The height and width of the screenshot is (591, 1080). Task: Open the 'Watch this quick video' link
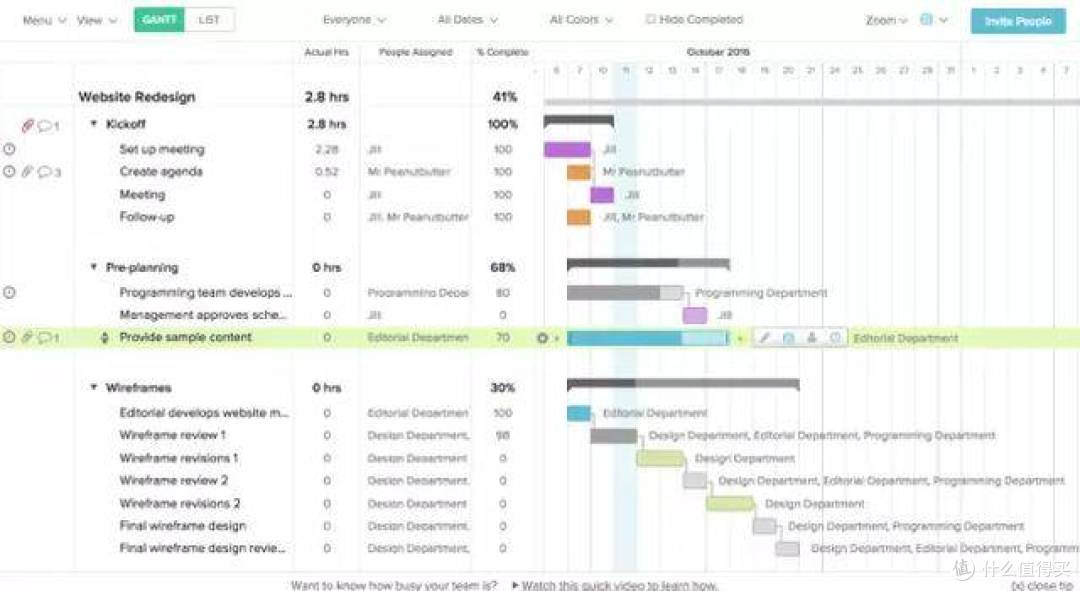[619, 585]
